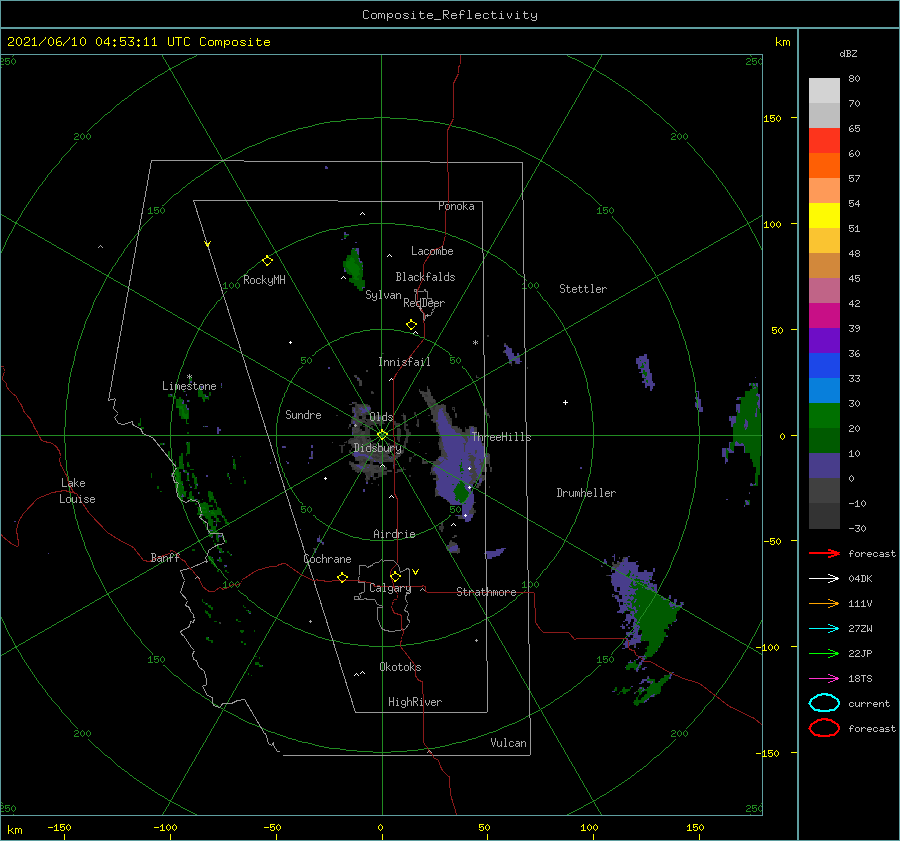Screen dimensions: 900x841
Task: Click the ThreeHills city label
Action: (502, 437)
